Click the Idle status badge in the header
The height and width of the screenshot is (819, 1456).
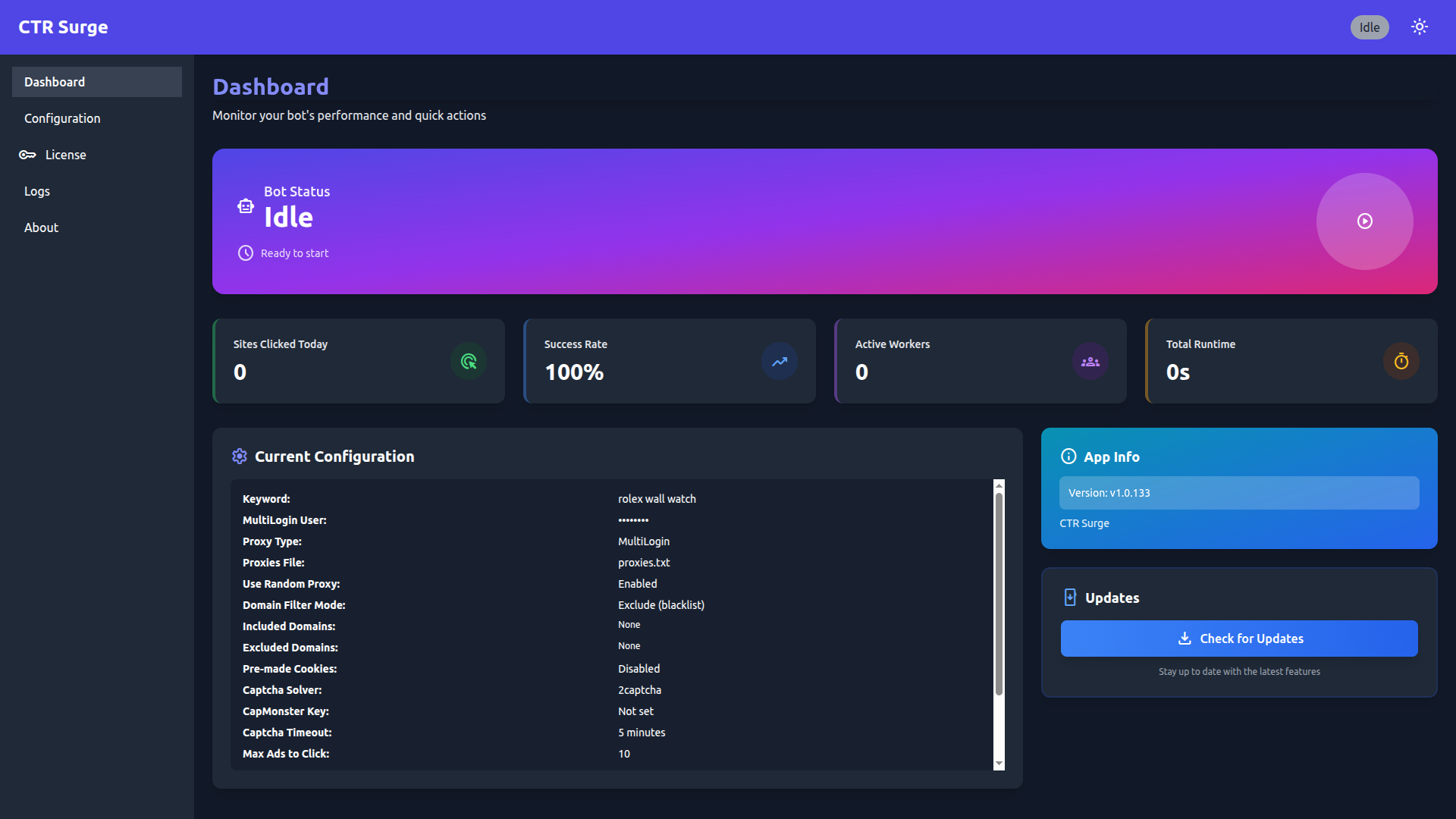click(x=1369, y=27)
